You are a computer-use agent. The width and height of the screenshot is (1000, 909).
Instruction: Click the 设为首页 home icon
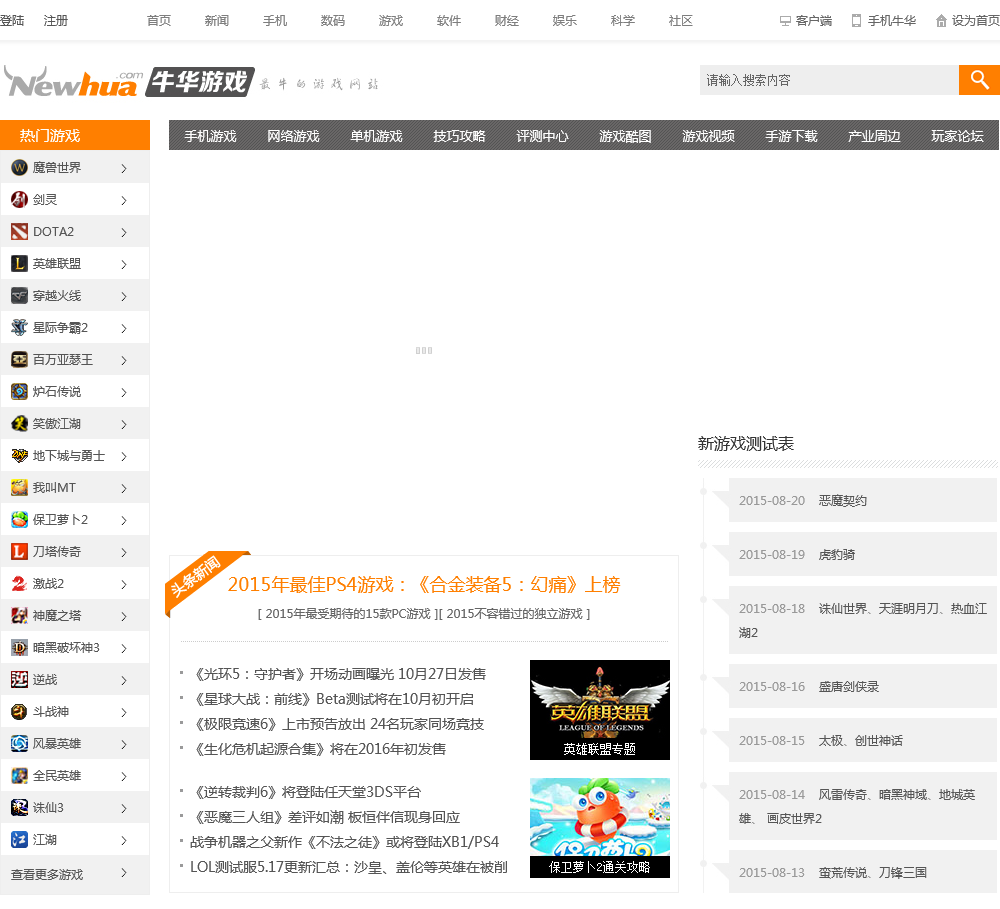[941, 21]
